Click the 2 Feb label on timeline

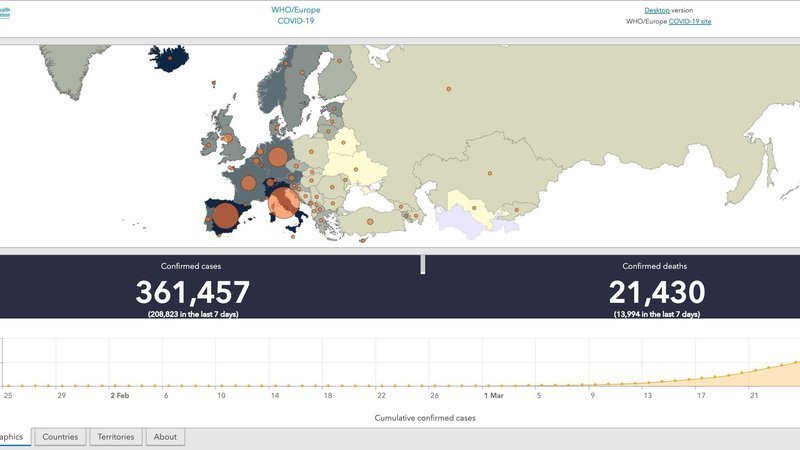119,395
